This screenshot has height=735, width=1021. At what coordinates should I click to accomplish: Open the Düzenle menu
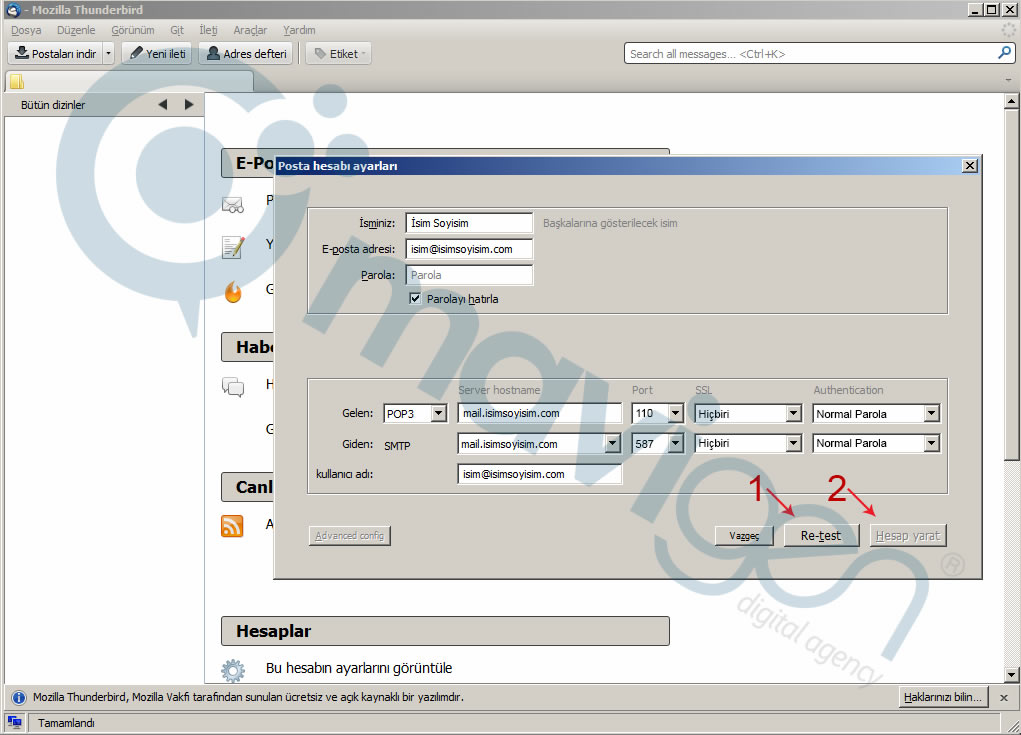76,30
